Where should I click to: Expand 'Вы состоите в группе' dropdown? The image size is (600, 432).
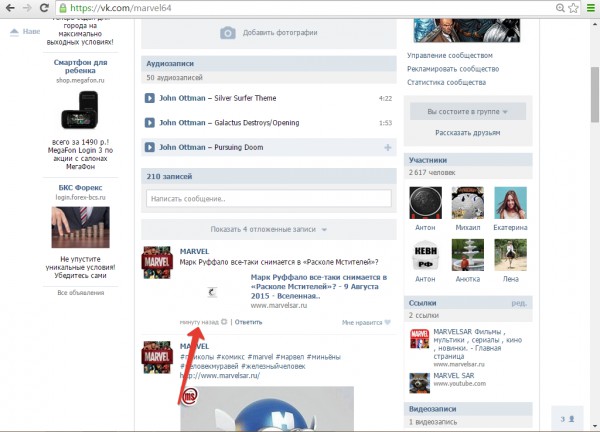(x=468, y=112)
